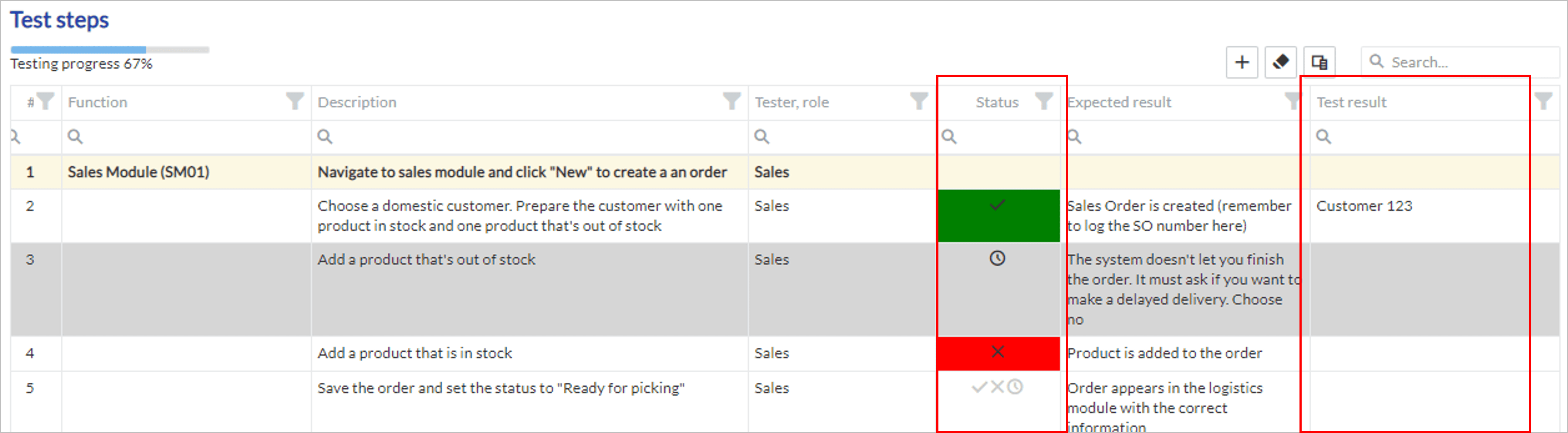The height and width of the screenshot is (433, 1568).
Task: Click 'Sales Order is created' expected result
Action: pos(1185,215)
